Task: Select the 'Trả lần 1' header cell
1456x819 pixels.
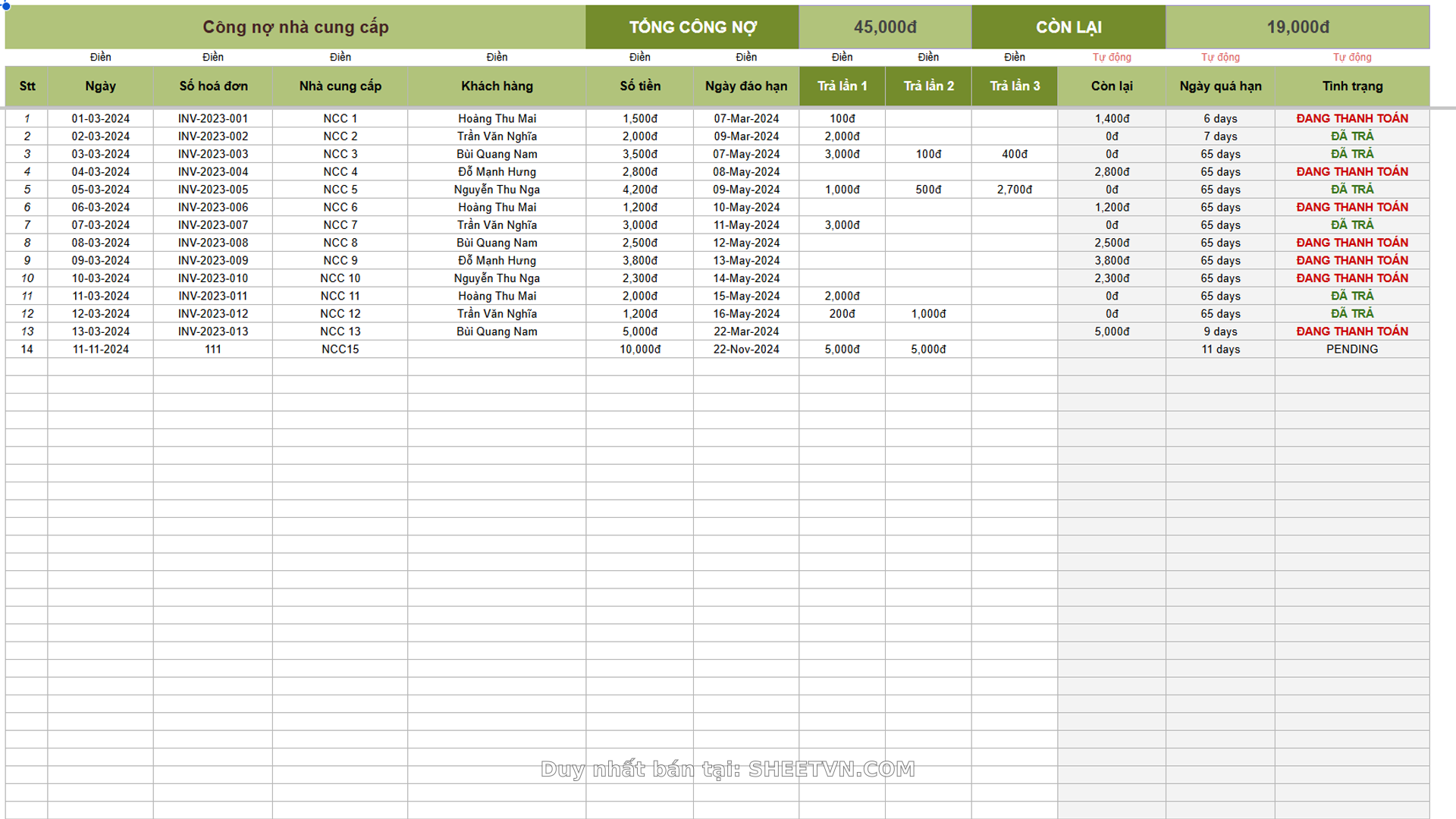Action: [x=842, y=86]
